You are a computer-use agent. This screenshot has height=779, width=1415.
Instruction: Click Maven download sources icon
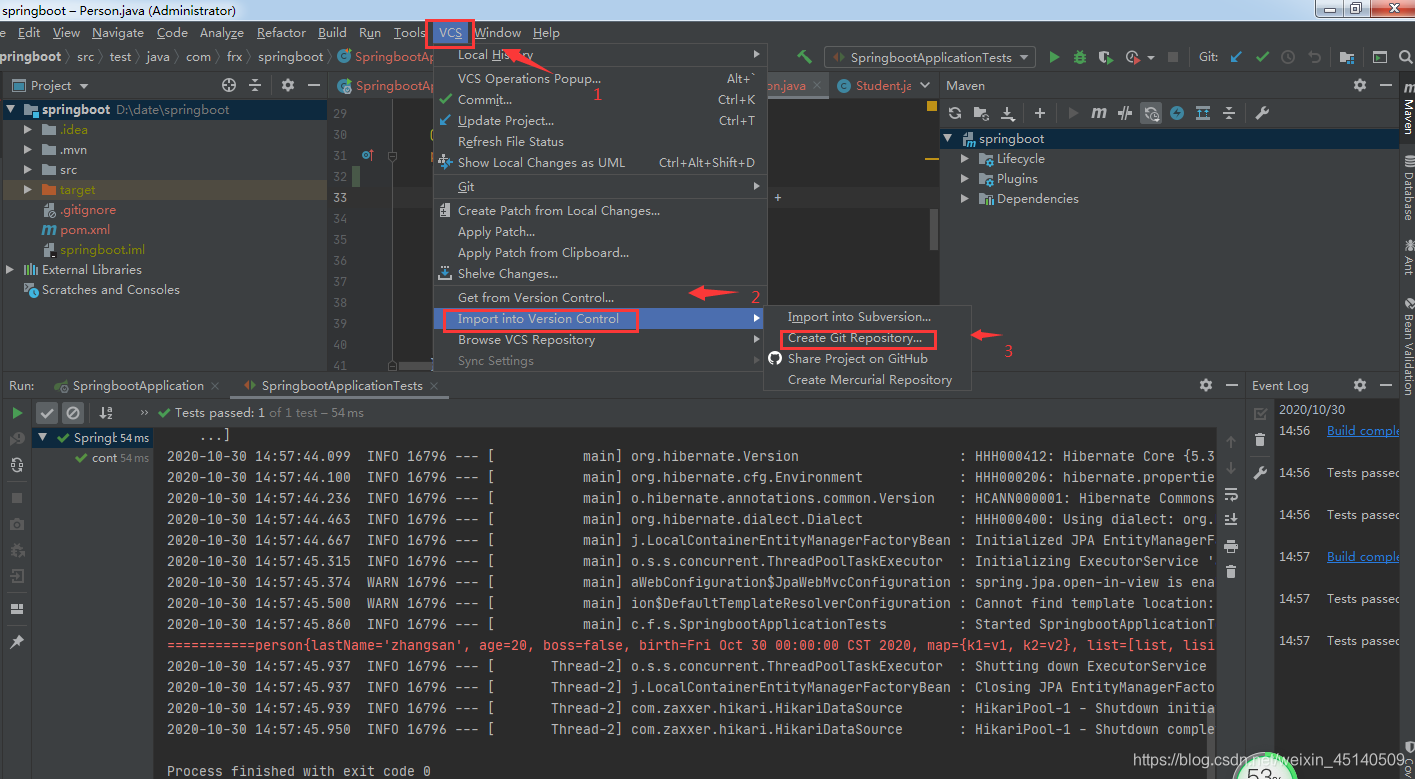1008,113
